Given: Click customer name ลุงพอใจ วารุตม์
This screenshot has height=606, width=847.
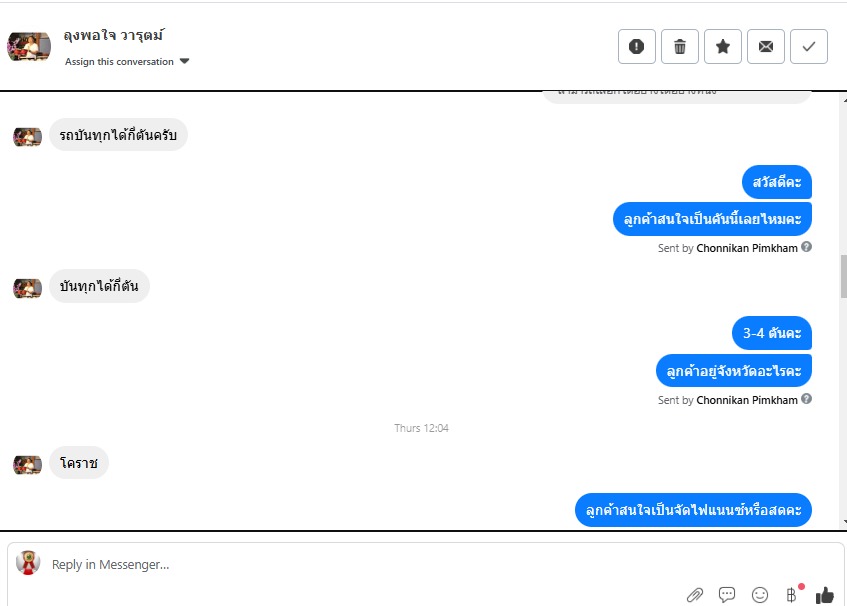Looking at the screenshot, I should (x=113, y=35).
